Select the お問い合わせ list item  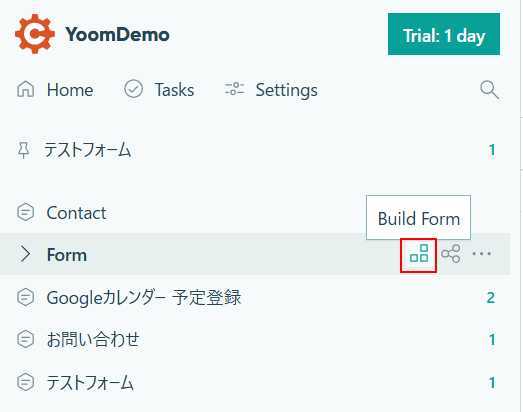click(x=255, y=339)
